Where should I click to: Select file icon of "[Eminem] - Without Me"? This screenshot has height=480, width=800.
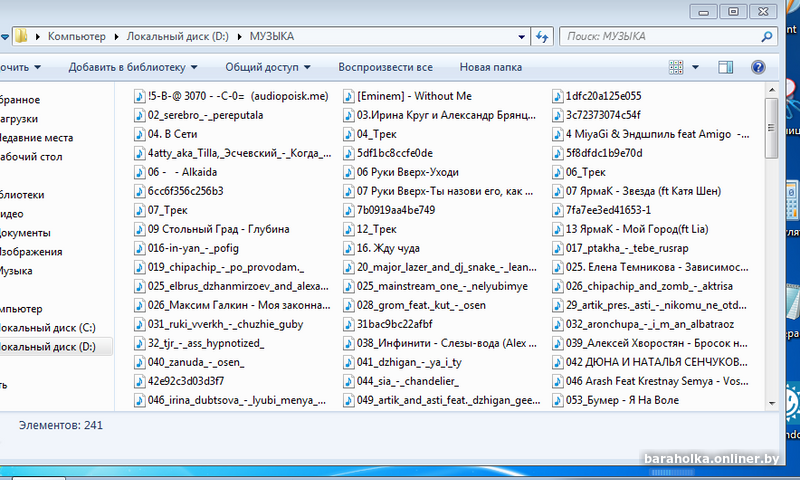[348, 96]
